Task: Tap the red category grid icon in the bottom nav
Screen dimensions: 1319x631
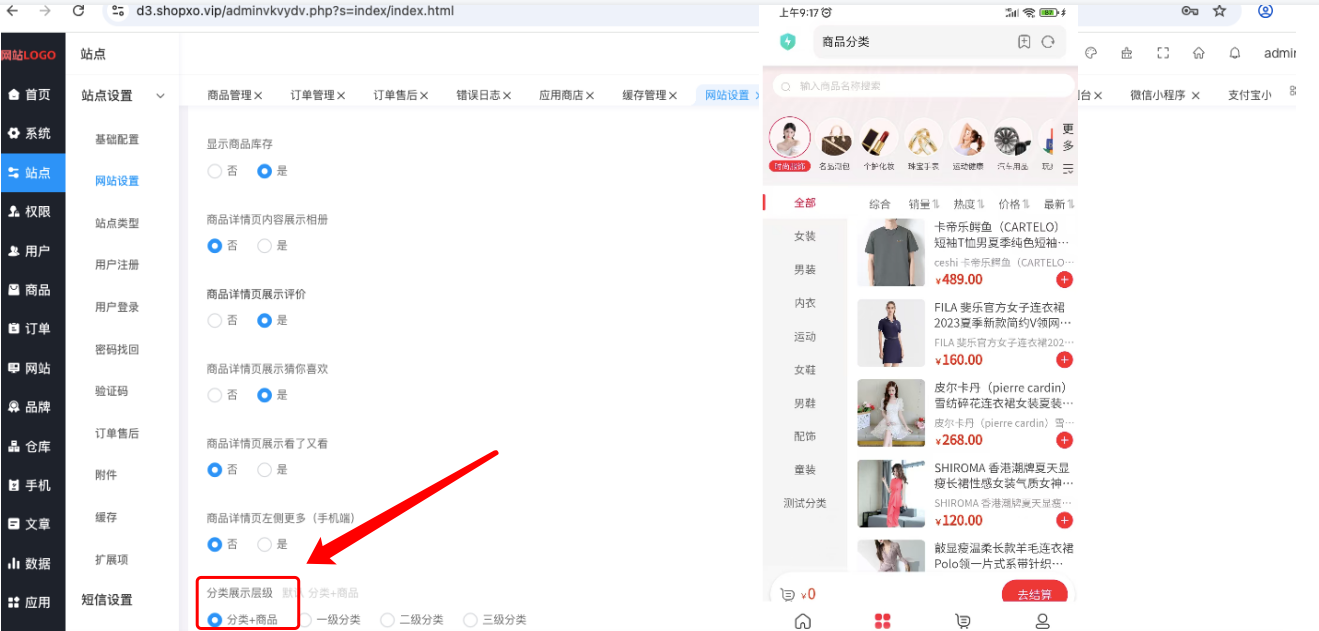Action: 882,621
